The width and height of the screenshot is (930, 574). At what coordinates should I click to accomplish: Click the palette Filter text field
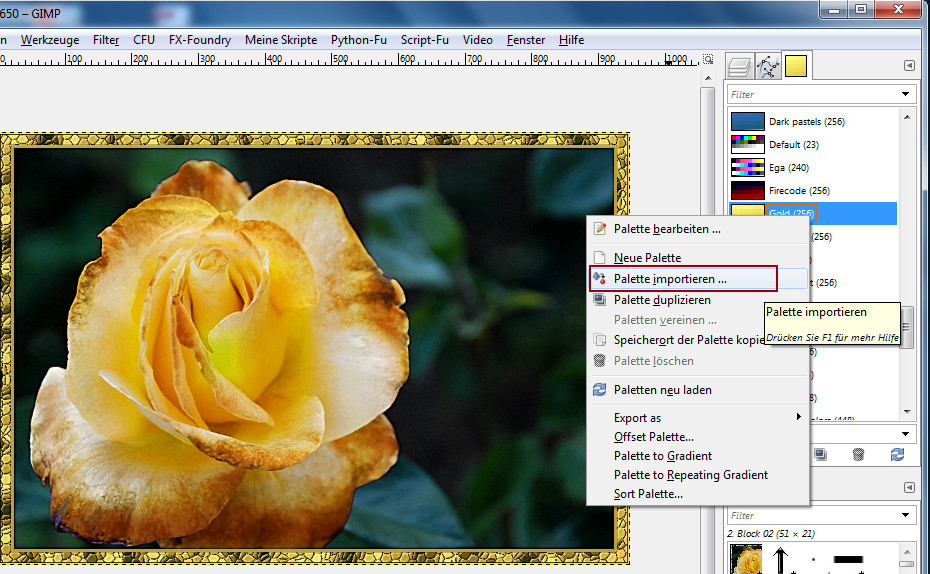coord(810,95)
